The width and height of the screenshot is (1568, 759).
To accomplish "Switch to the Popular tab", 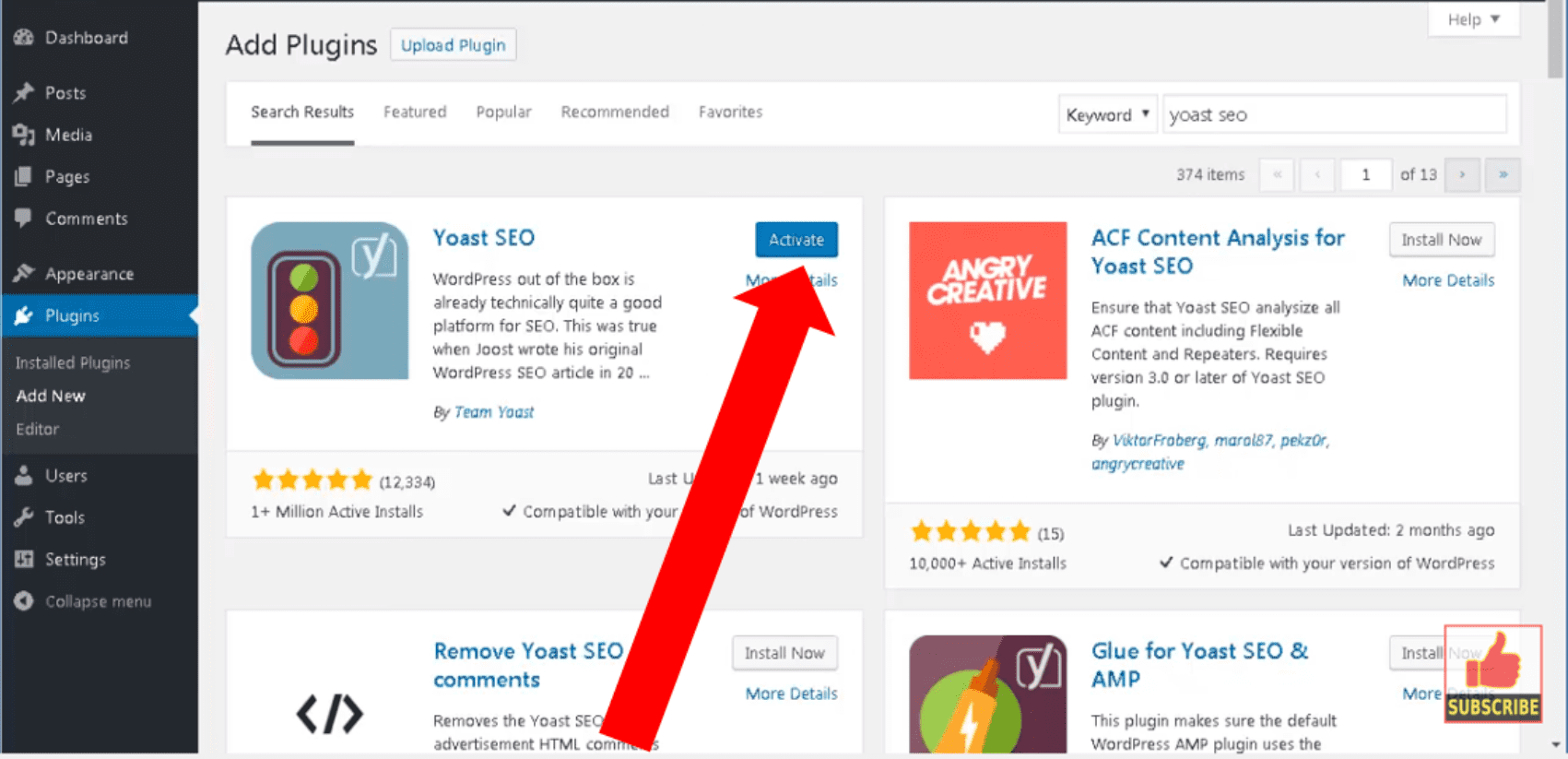I will (503, 112).
